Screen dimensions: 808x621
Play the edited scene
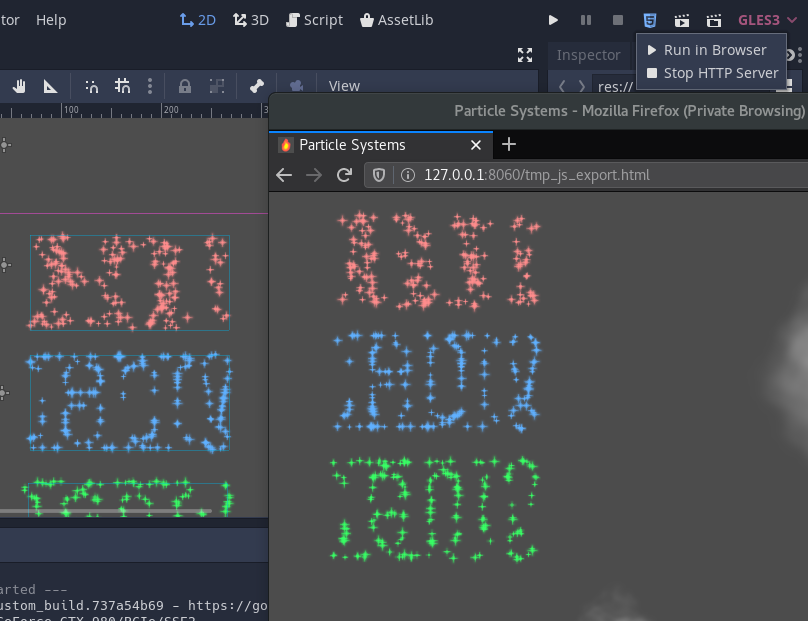pyautogui.click(x=682, y=20)
